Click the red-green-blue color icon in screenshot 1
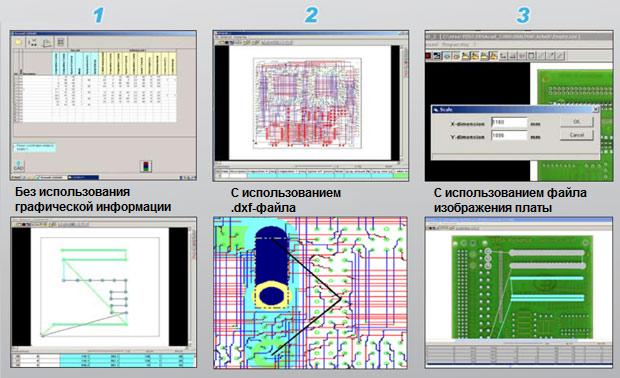The width and height of the screenshot is (620, 378). (x=146, y=166)
